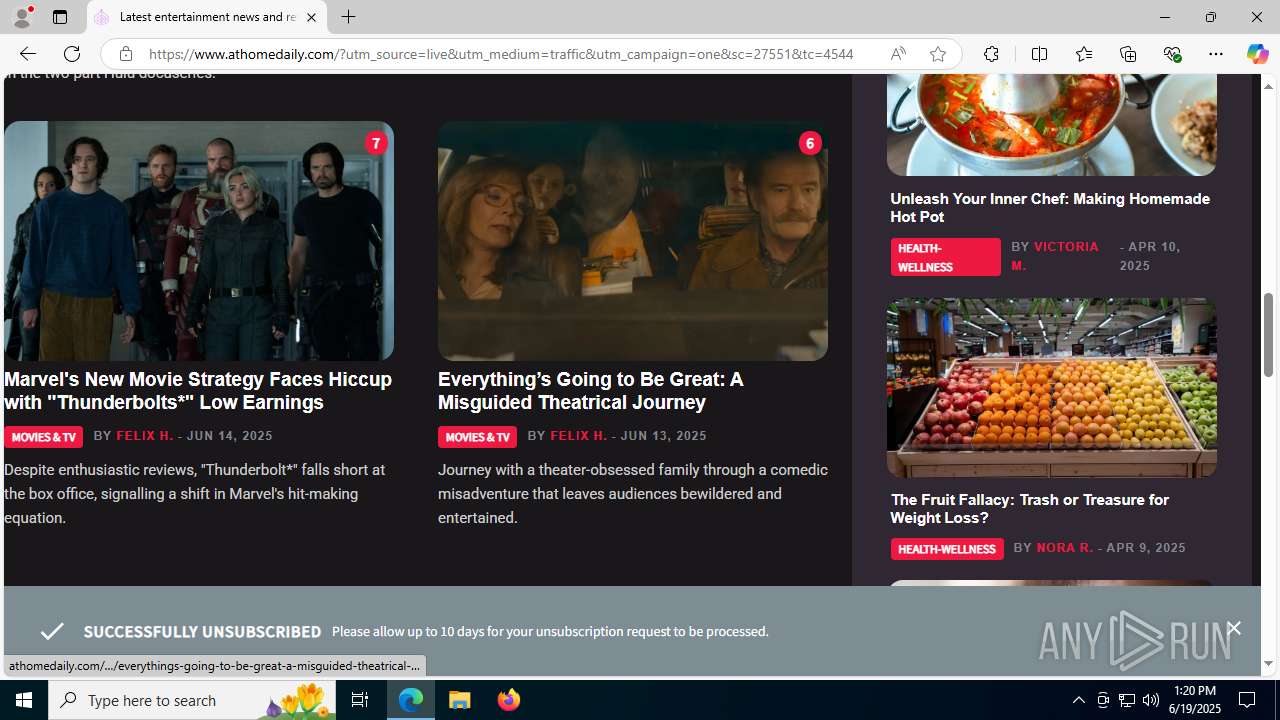Refresh the current page
This screenshot has height=720, width=1280.
tap(72, 54)
